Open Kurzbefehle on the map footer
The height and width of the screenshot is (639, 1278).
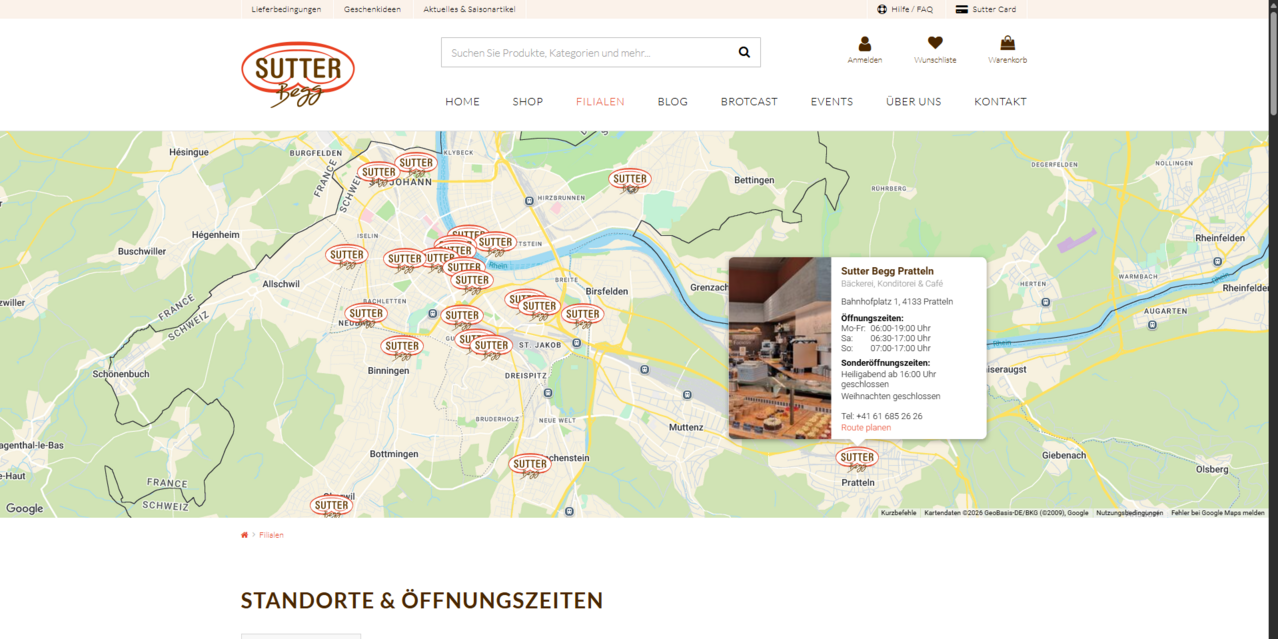898,513
